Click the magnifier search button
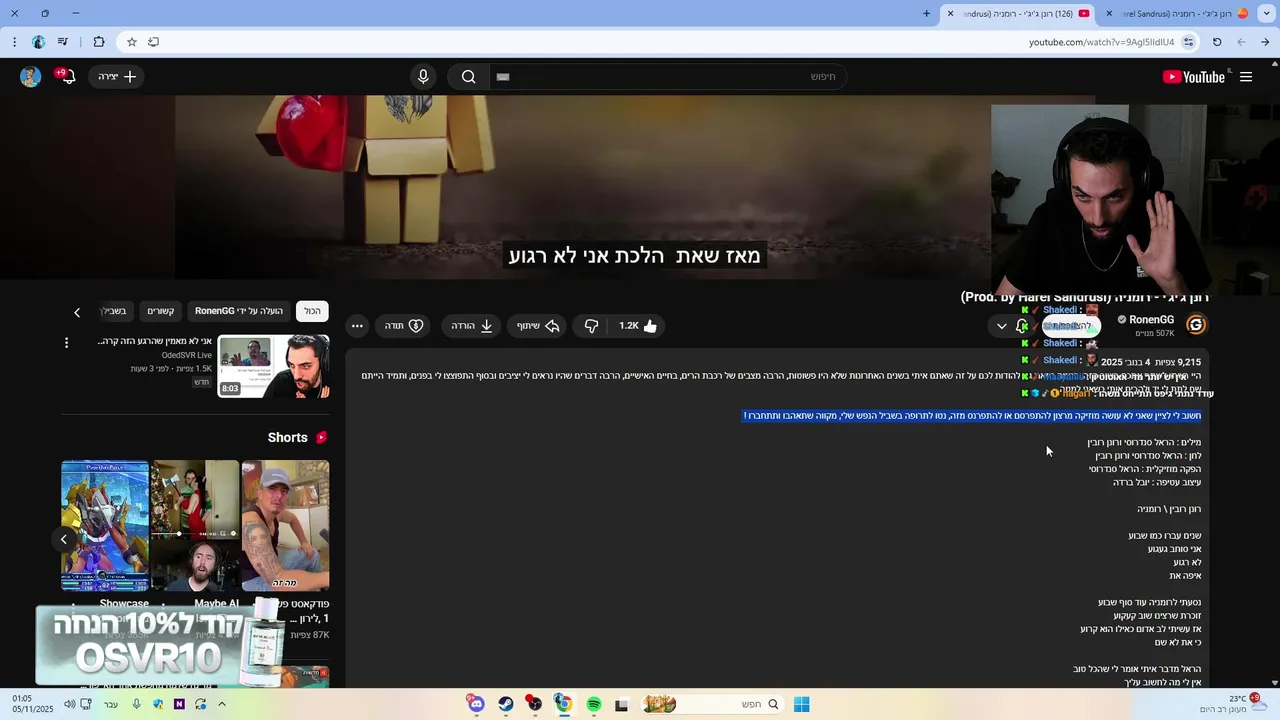The image size is (1280, 720). (468, 77)
